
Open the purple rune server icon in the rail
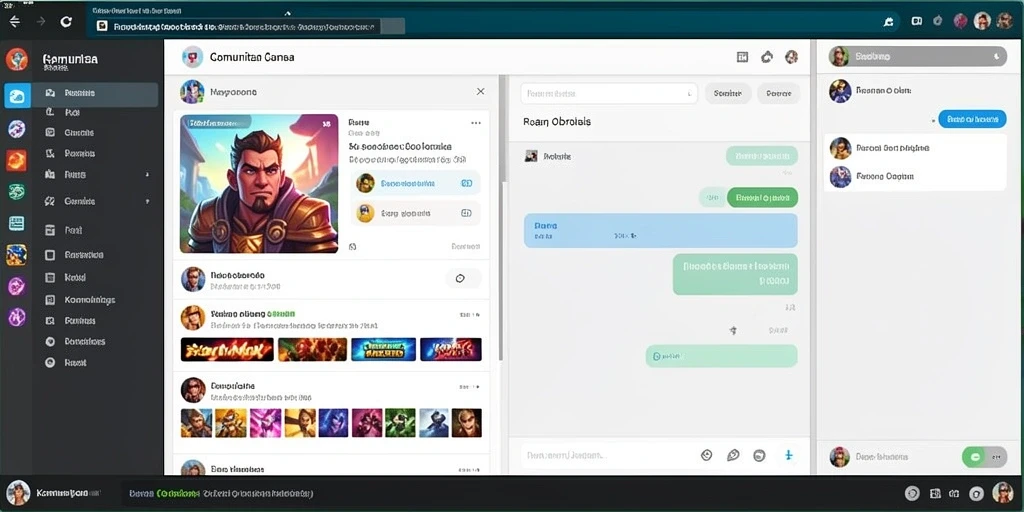(16, 317)
